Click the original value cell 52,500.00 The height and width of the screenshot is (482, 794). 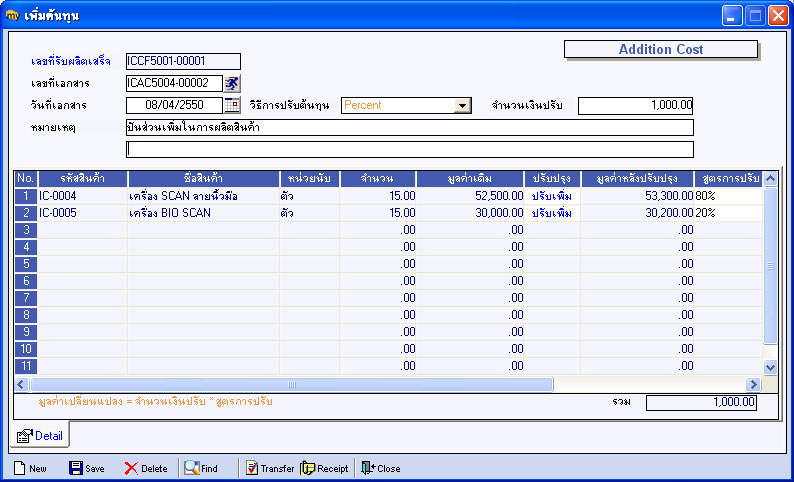click(470, 196)
